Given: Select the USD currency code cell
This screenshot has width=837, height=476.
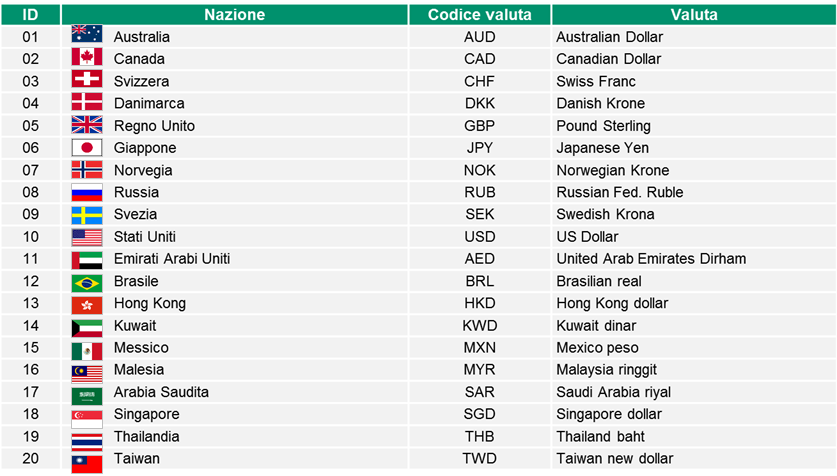Looking at the screenshot, I should tap(480, 236).
